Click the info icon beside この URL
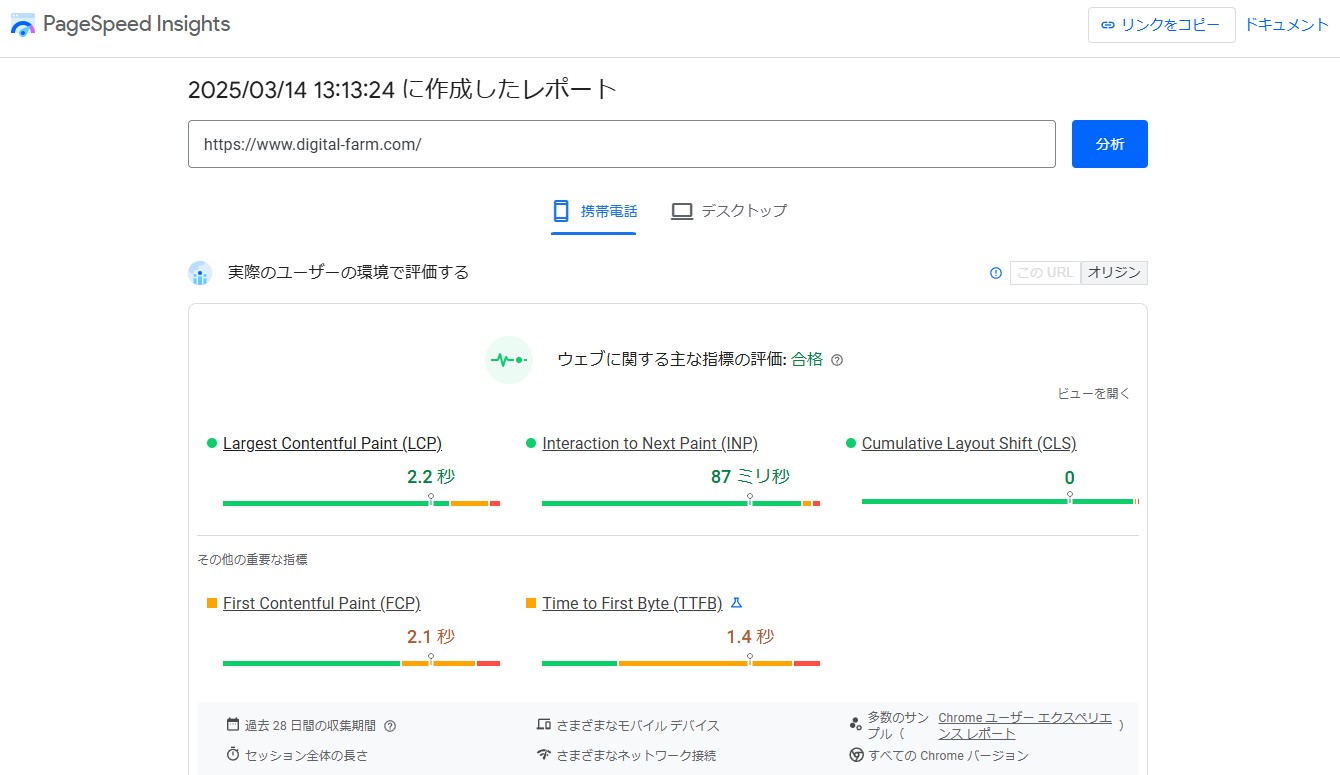The width and height of the screenshot is (1340, 775). point(996,273)
